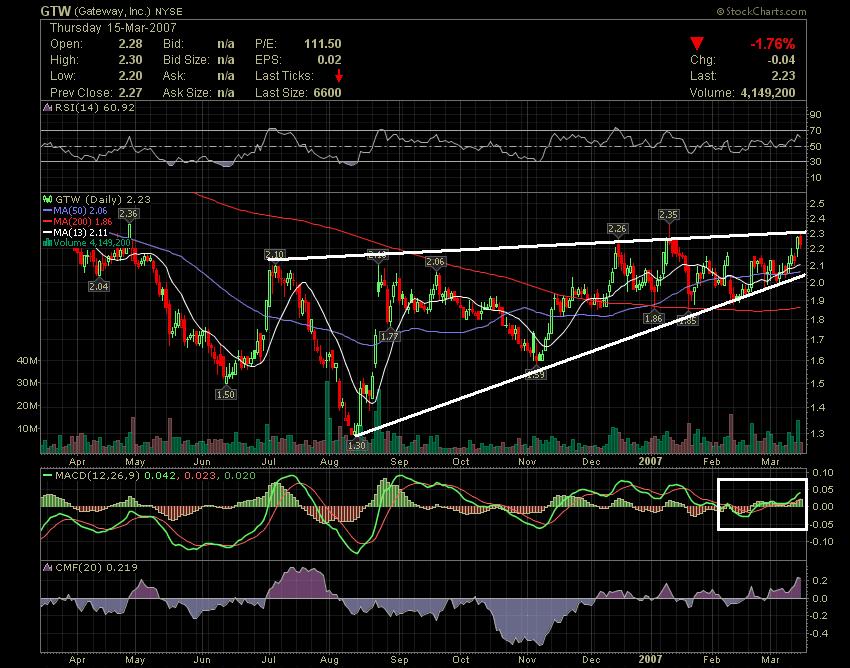
Task: Click the 1.30 price low label in August
Action: point(356,445)
